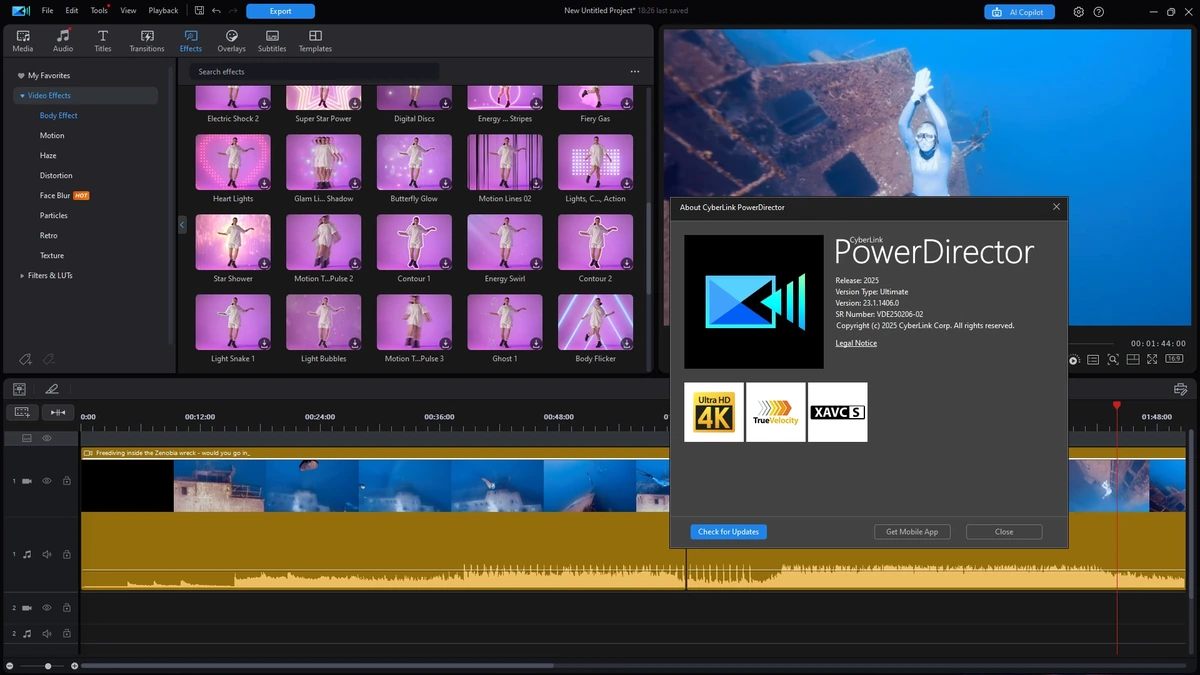1200x675 pixels.
Task: Expand the Filters & LUTs category
Action: coord(22,276)
